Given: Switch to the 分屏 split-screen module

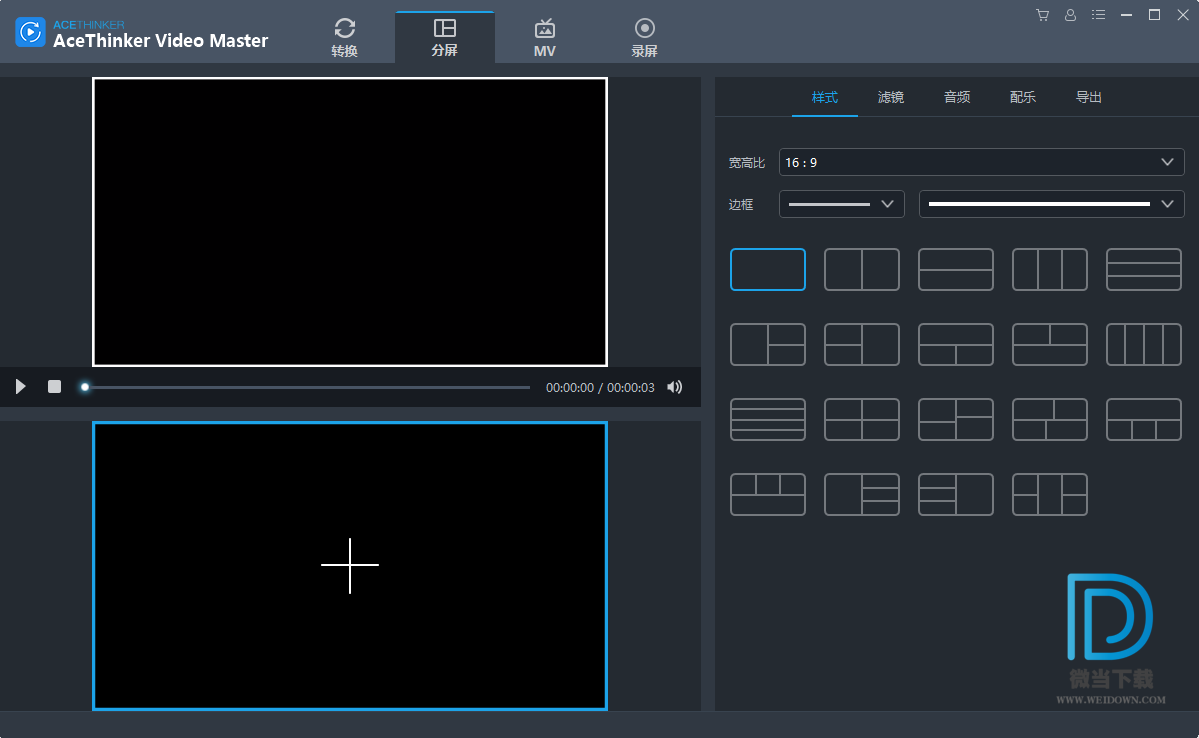Looking at the screenshot, I should click(444, 37).
